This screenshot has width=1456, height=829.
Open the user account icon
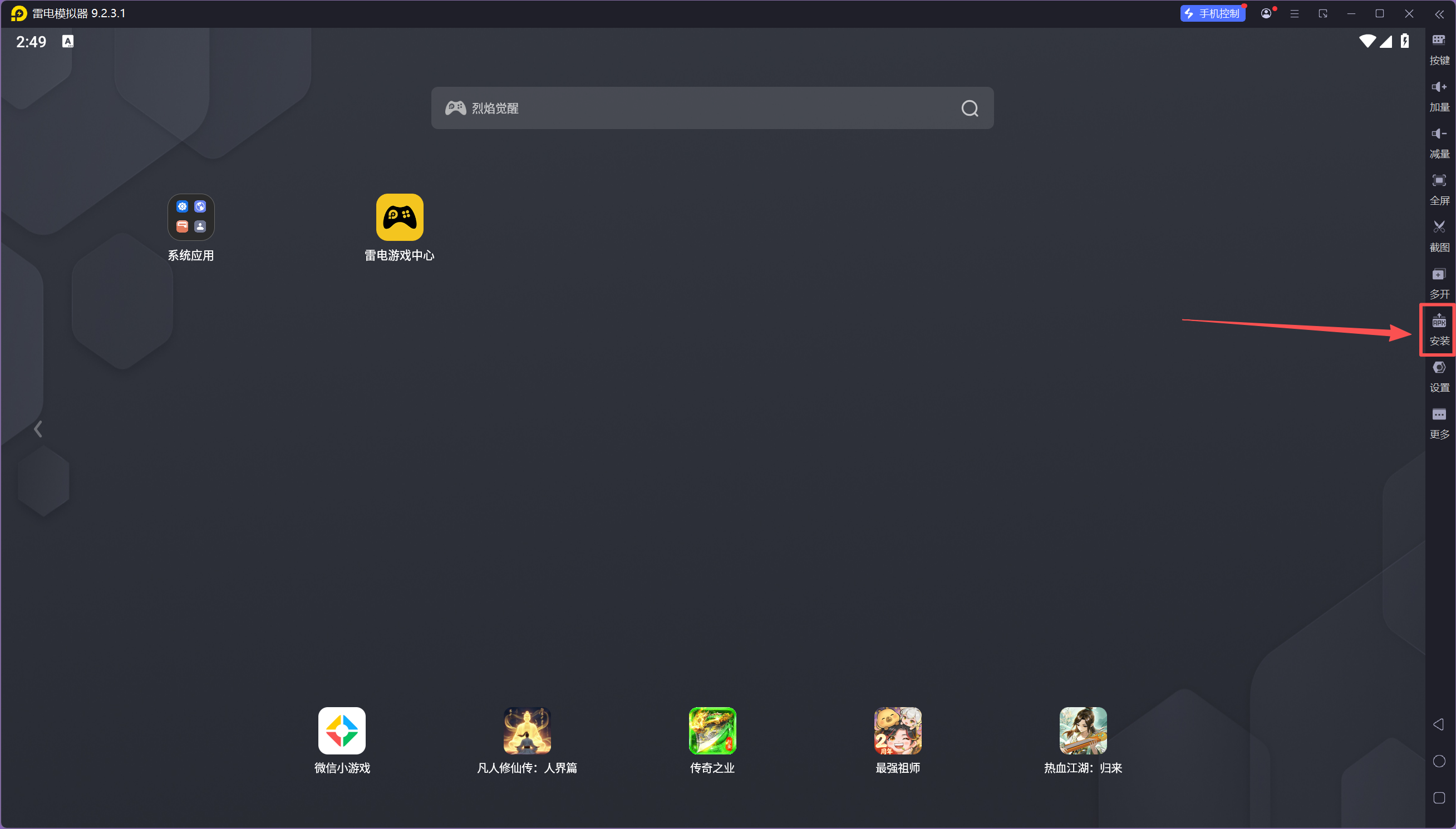point(1266,14)
